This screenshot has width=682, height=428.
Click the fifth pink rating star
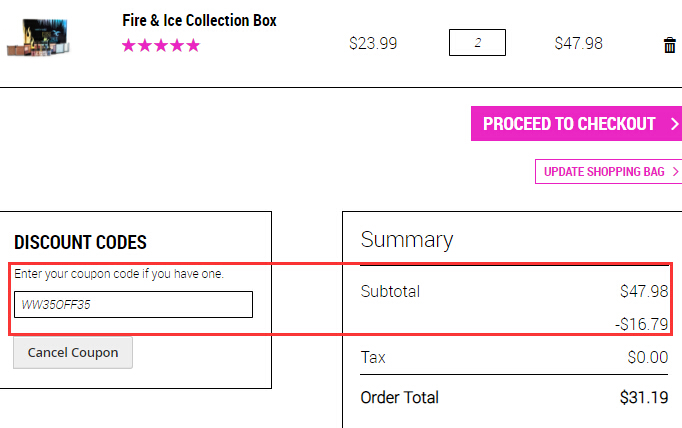(x=193, y=45)
